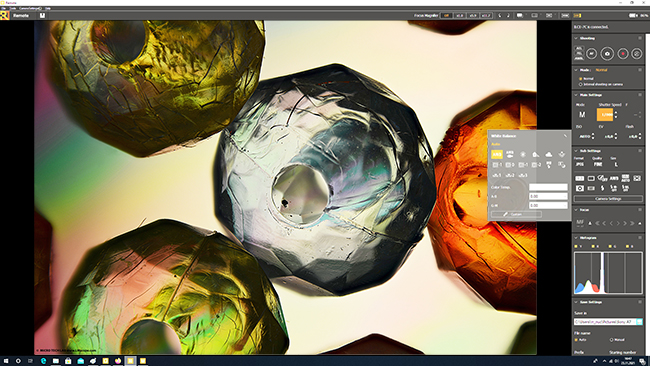Select the Custom 1 white balance preset
650x366 pixels.
click(x=497, y=175)
